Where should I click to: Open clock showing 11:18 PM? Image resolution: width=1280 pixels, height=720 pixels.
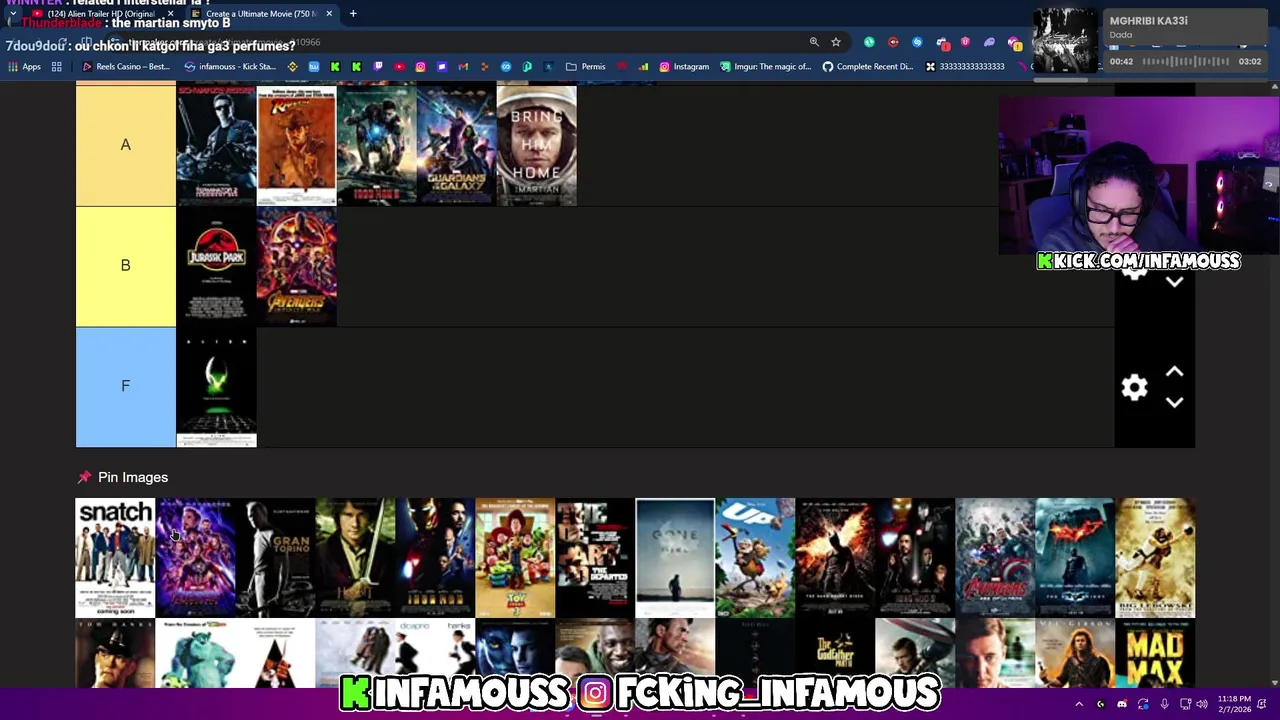click(1234, 703)
